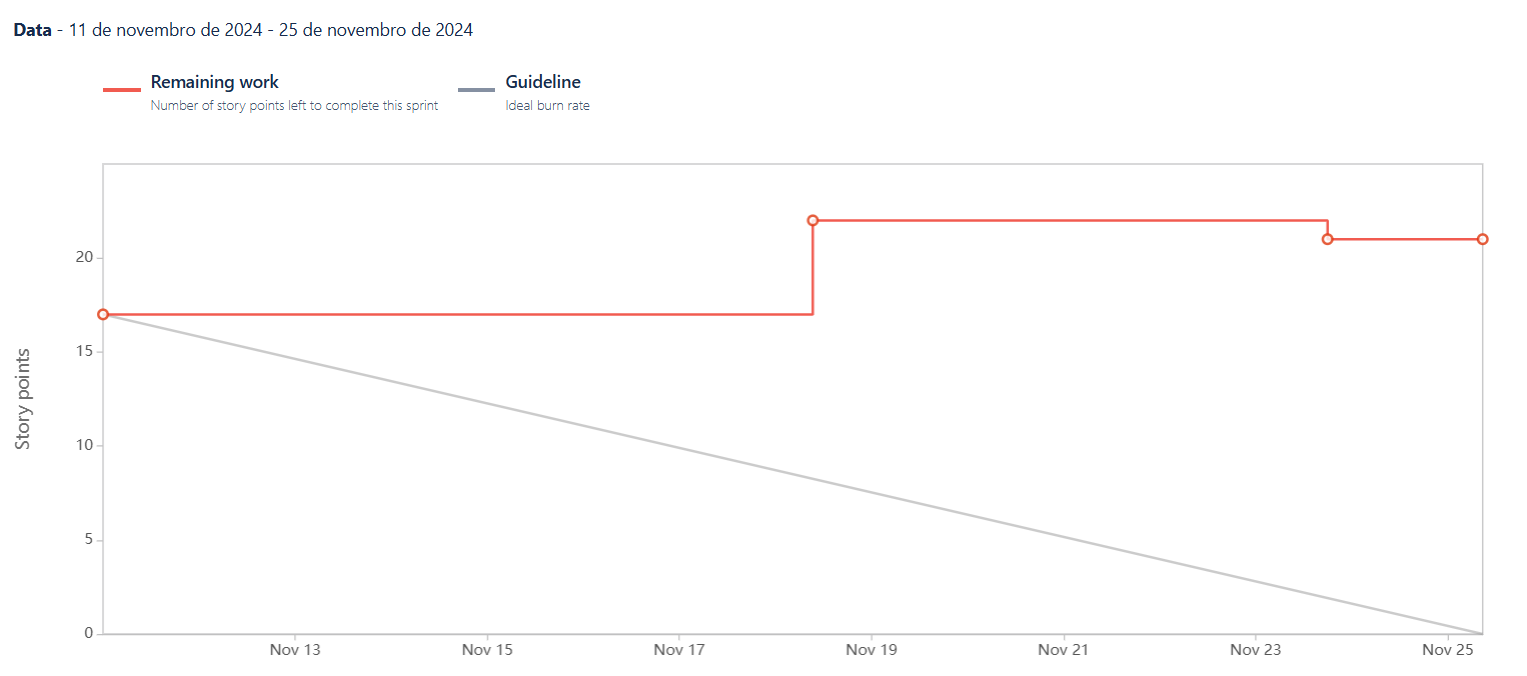Image resolution: width=1527 pixels, height=676 pixels.
Task: Select the "Guideline" legend label
Action: [x=543, y=82]
